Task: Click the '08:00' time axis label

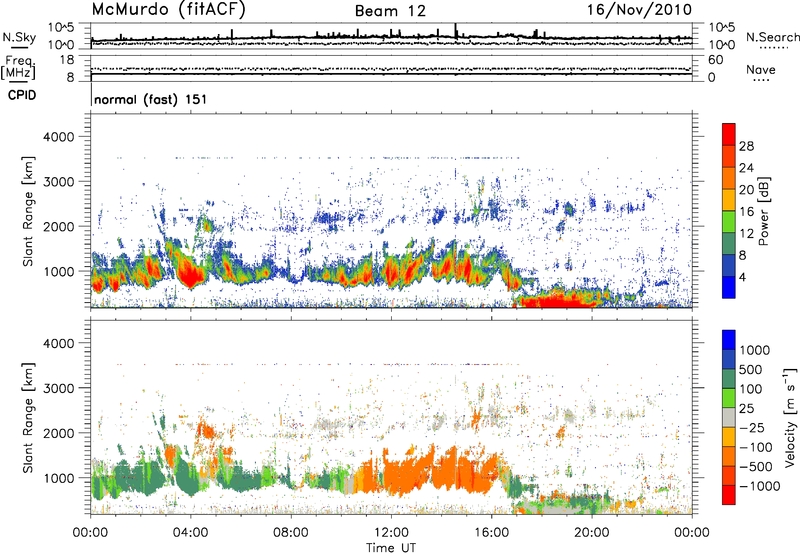Action: pos(291,533)
